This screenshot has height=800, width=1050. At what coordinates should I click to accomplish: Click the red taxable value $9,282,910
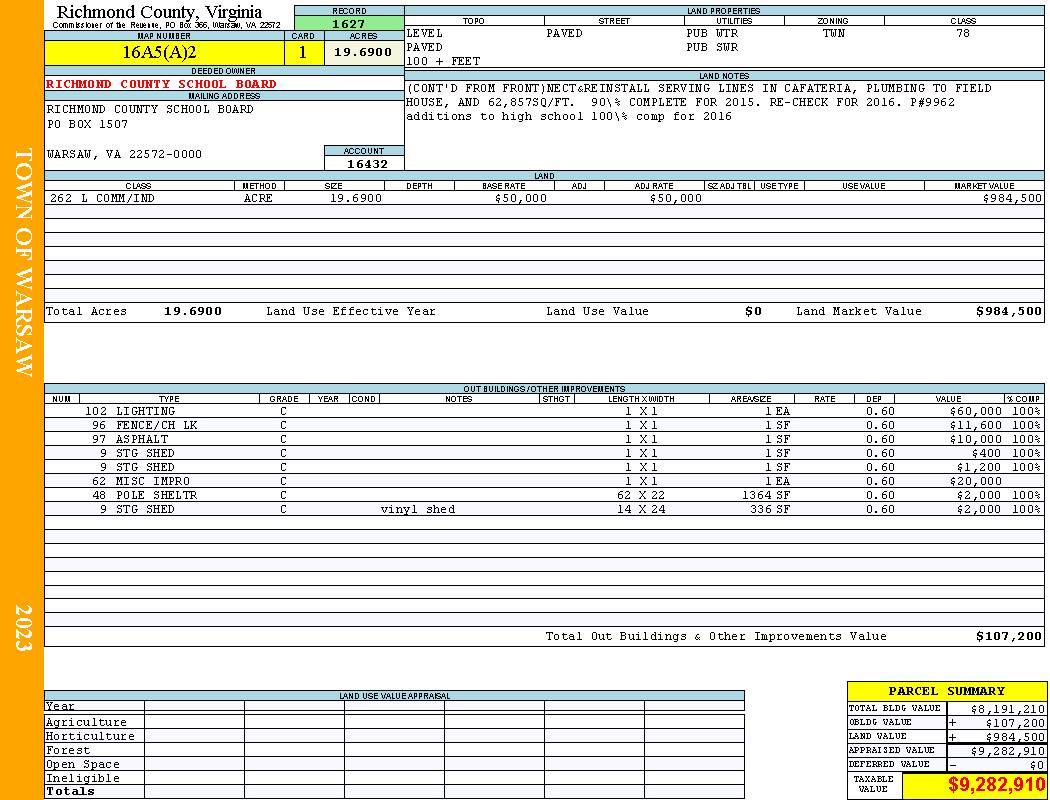996,785
